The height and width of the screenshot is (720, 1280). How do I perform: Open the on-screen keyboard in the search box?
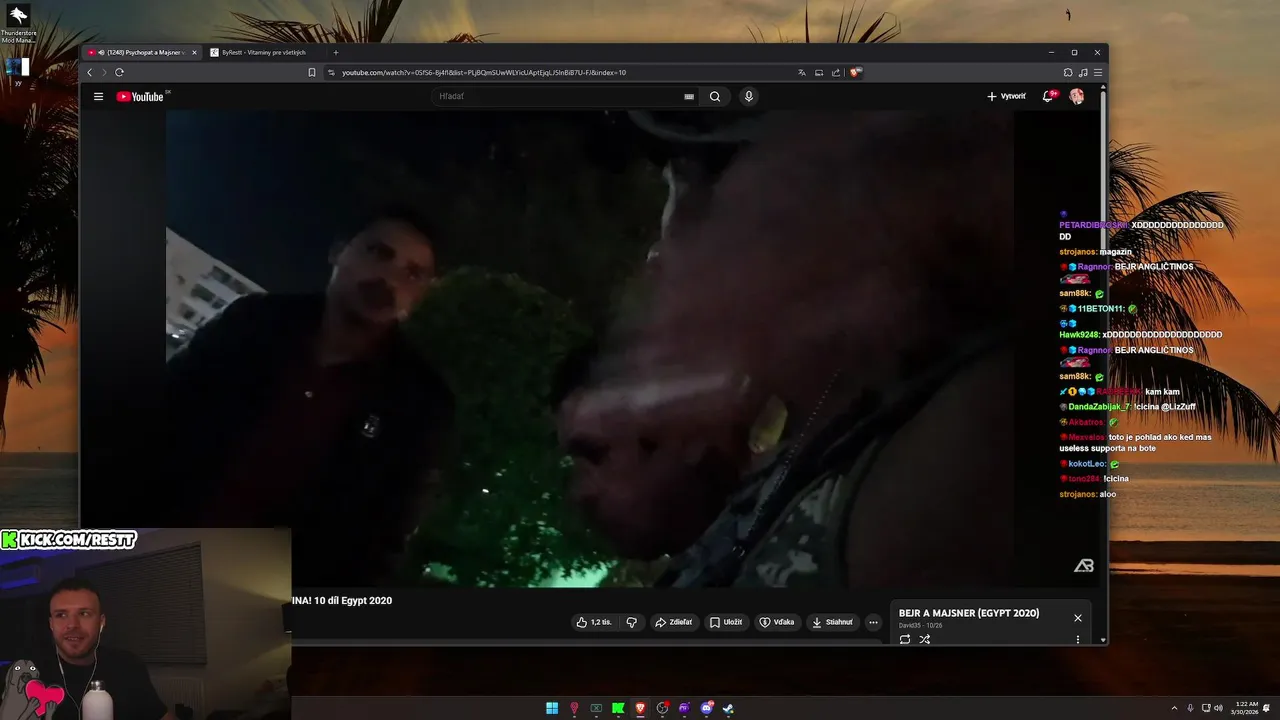(x=689, y=96)
